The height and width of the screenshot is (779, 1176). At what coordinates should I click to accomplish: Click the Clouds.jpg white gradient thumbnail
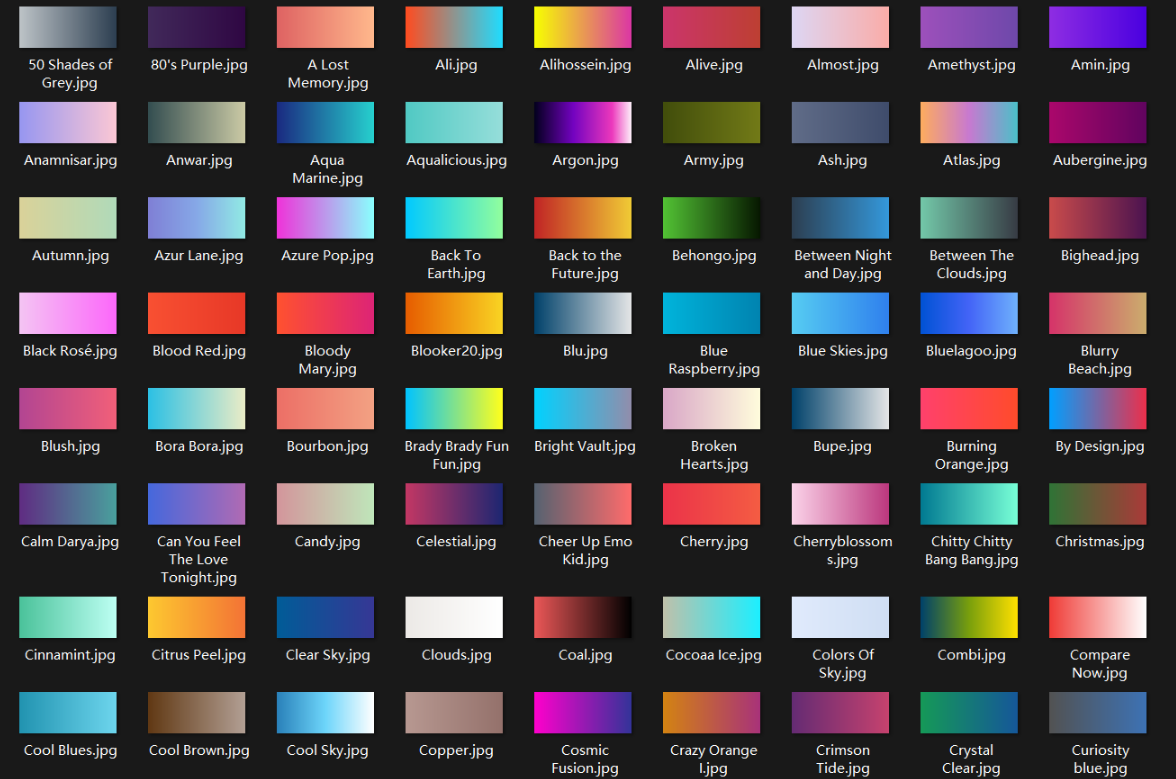point(454,617)
